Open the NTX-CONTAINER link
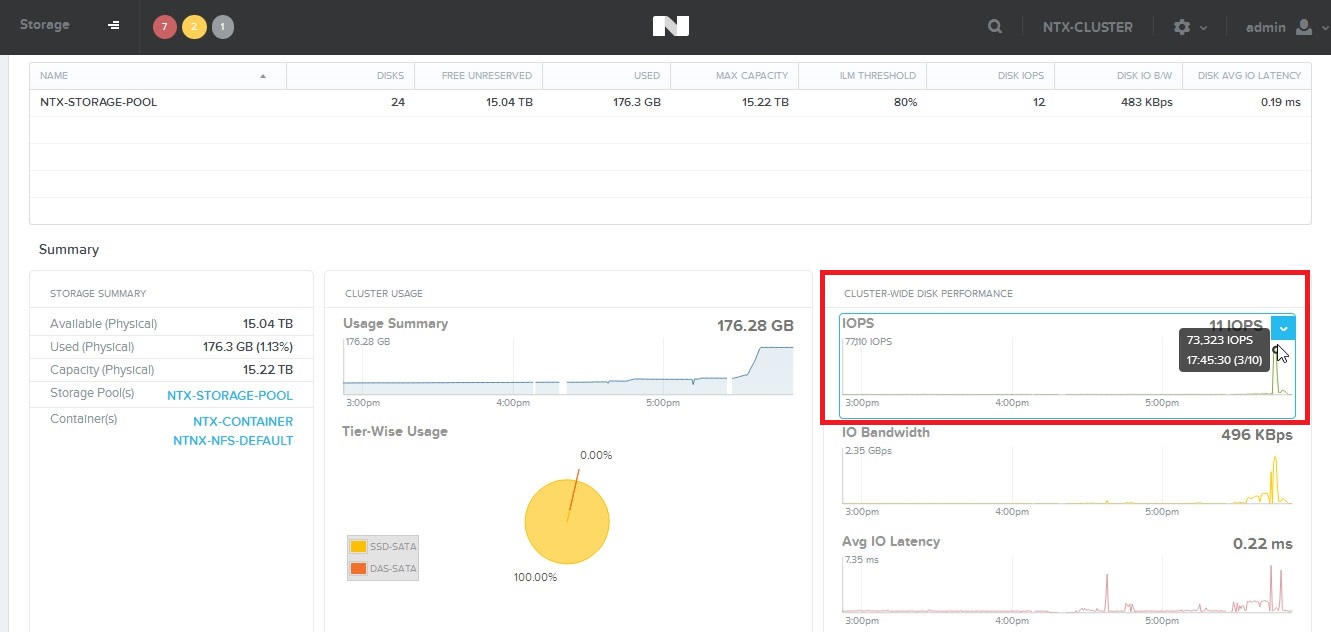This screenshot has height=632, width=1331. 243,421
